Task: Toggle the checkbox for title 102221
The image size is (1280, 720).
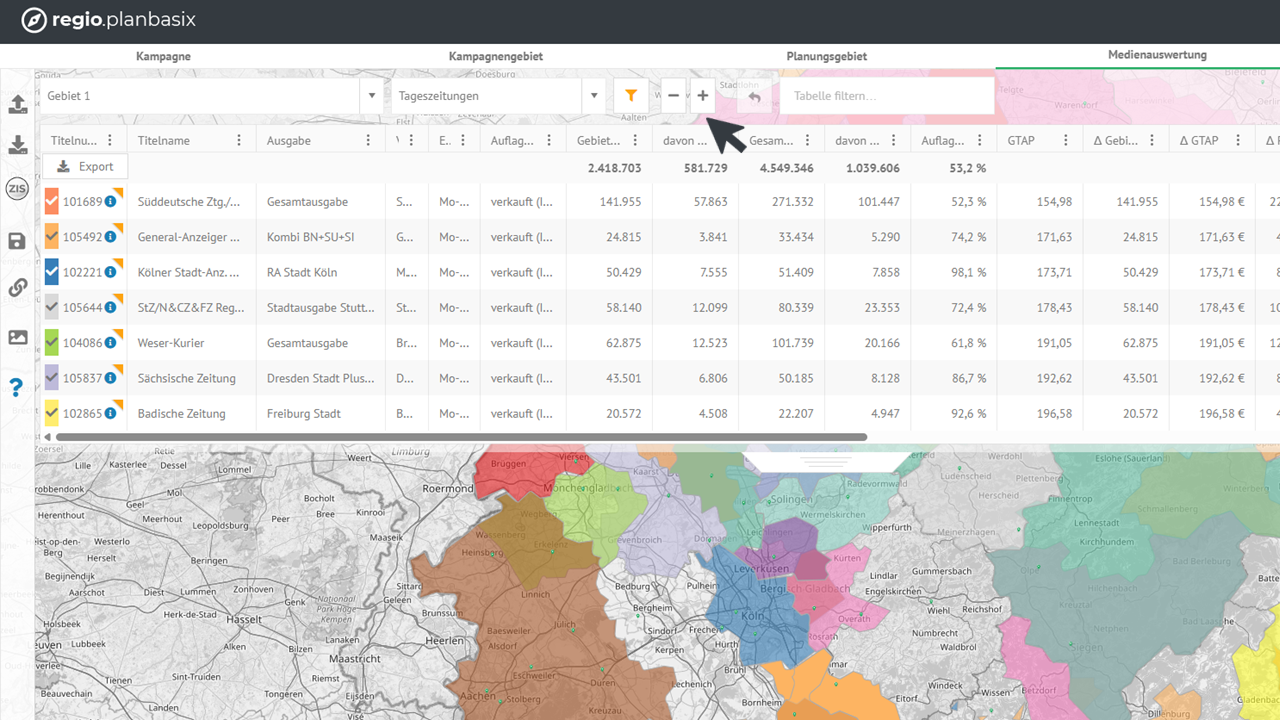Action: 52,272
